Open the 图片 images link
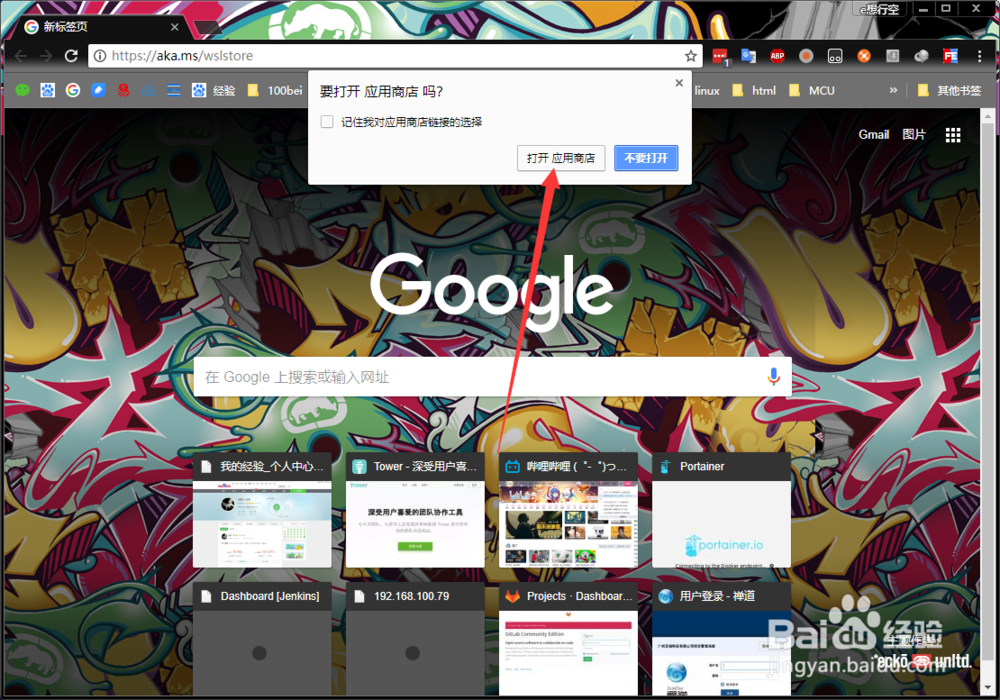 [914, 135]
